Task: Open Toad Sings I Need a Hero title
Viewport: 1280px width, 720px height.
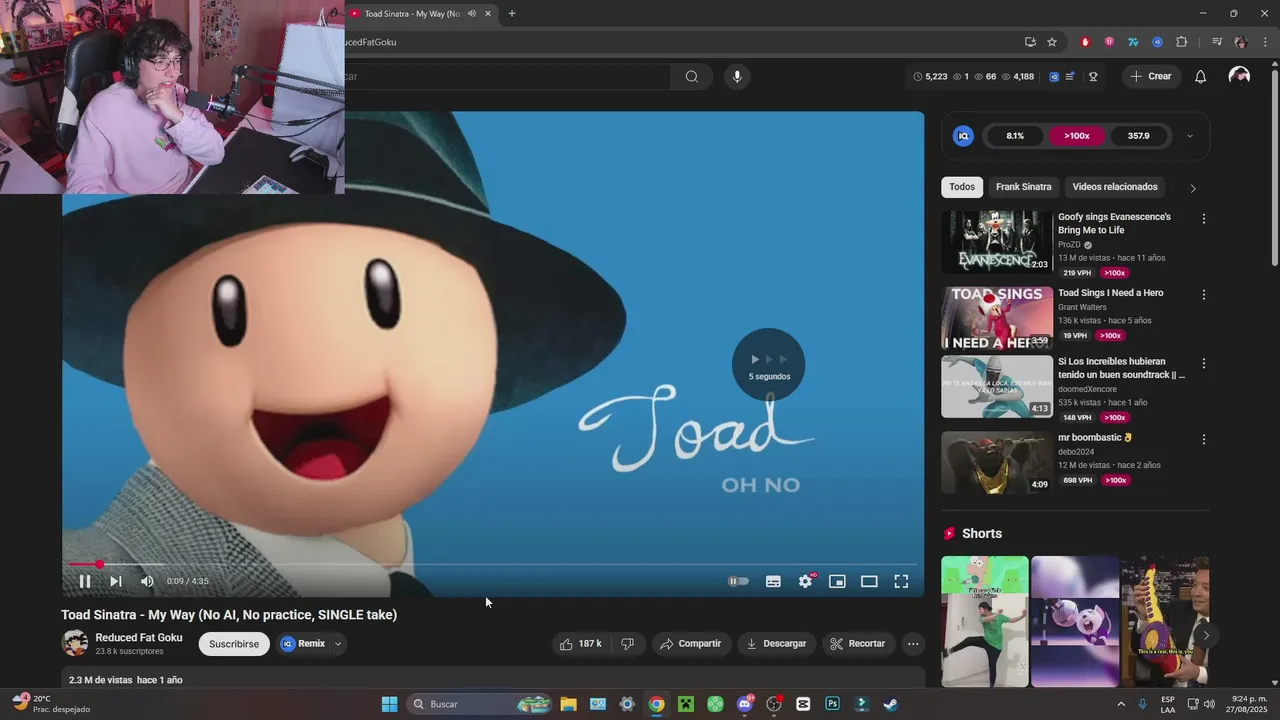Action: (x=1110, y=293)
